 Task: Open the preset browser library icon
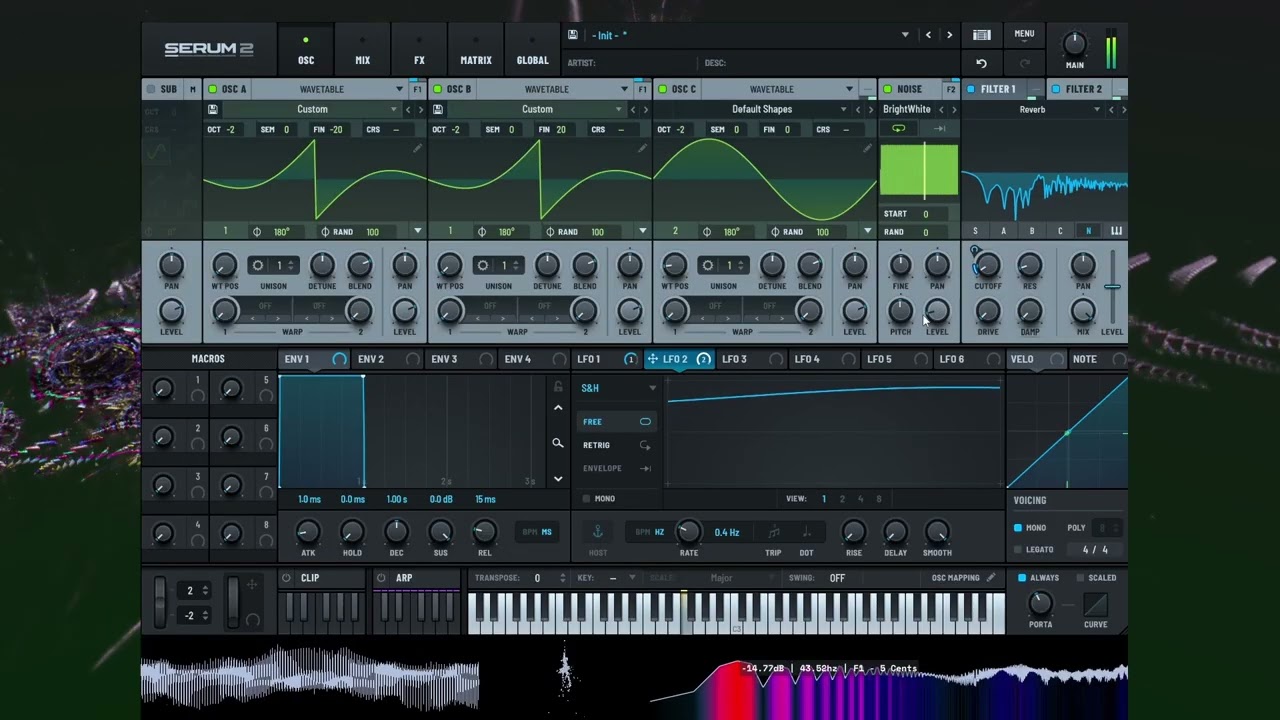(982, 35)
